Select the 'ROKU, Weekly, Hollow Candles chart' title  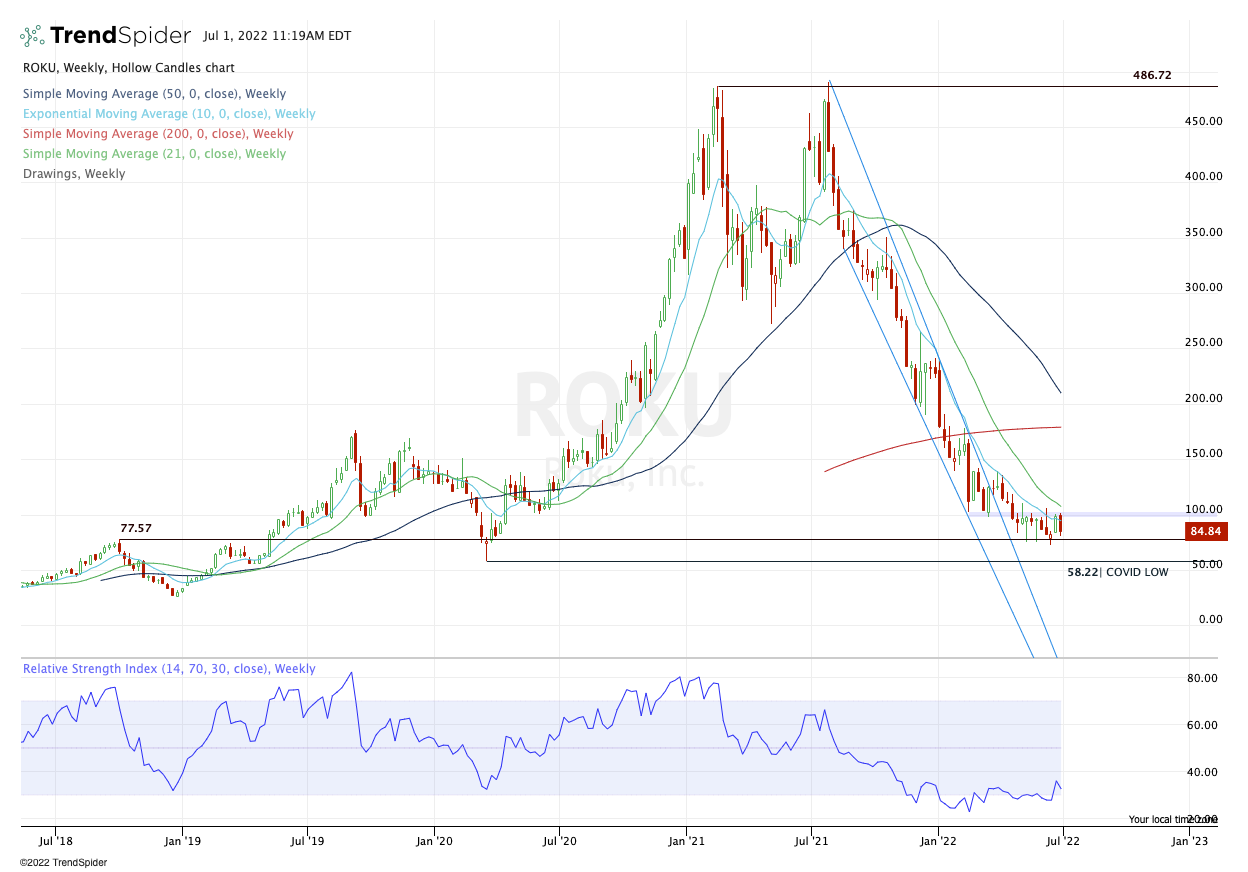128,68
